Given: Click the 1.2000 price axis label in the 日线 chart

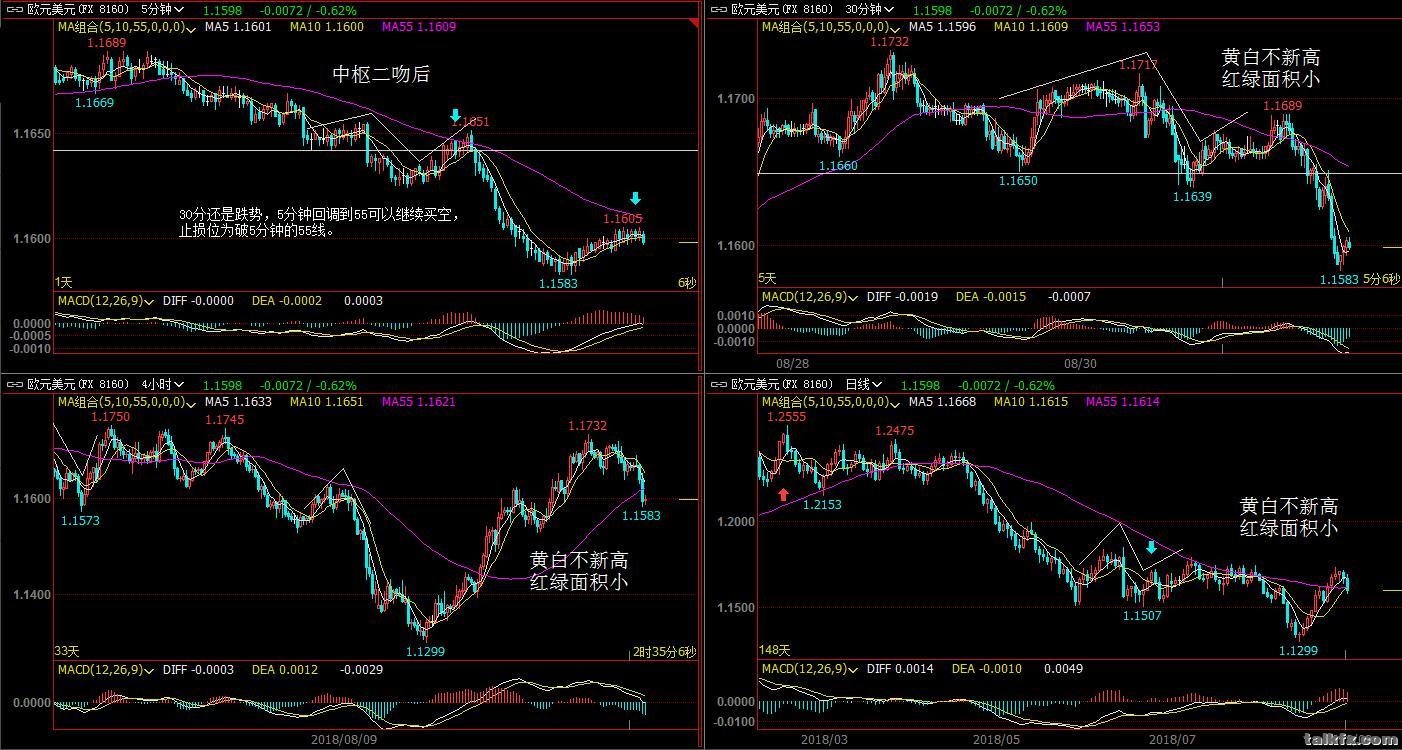Looking at the screenshot, I should (738, 522).
